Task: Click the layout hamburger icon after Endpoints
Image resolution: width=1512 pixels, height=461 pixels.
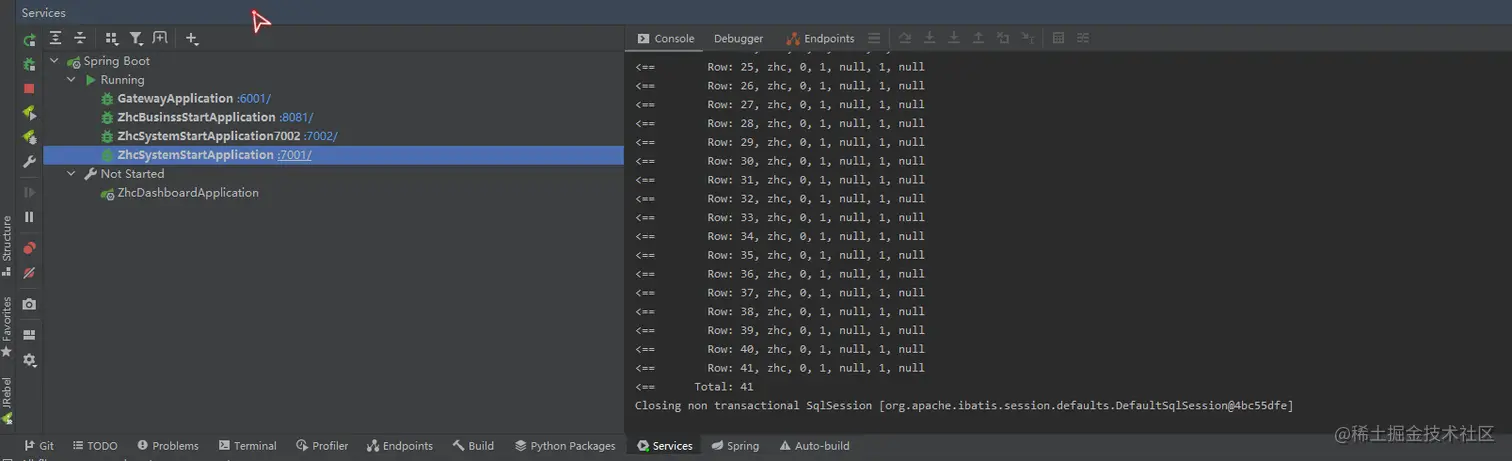Action: pos(874,38)
